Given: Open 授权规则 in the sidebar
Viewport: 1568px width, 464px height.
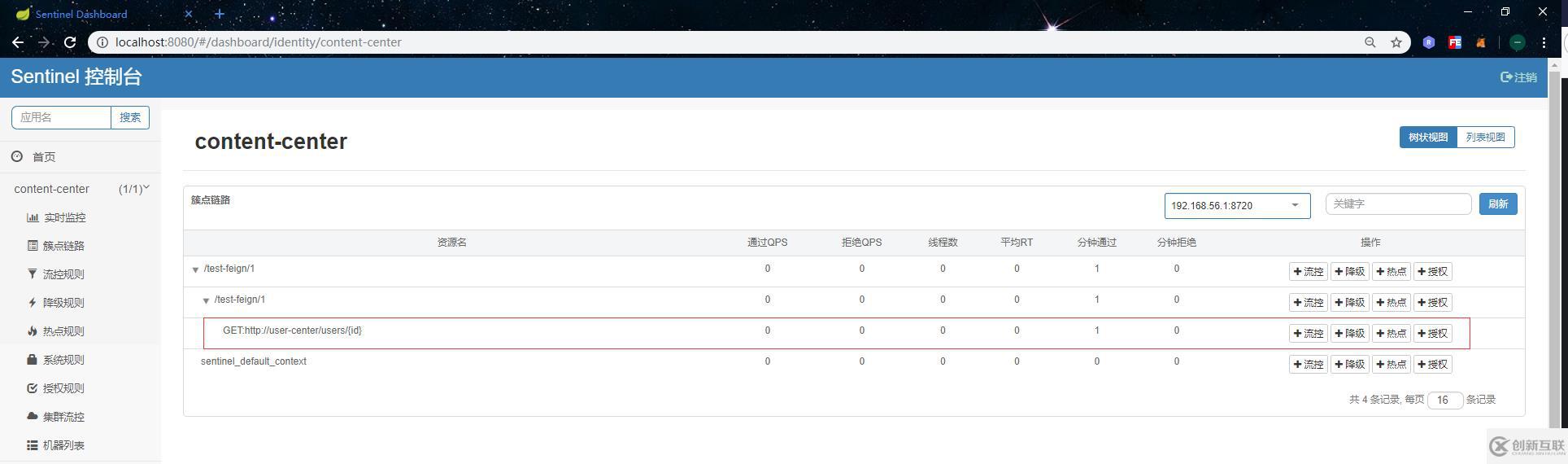Looking at the screenshot, I should (56, 388).
